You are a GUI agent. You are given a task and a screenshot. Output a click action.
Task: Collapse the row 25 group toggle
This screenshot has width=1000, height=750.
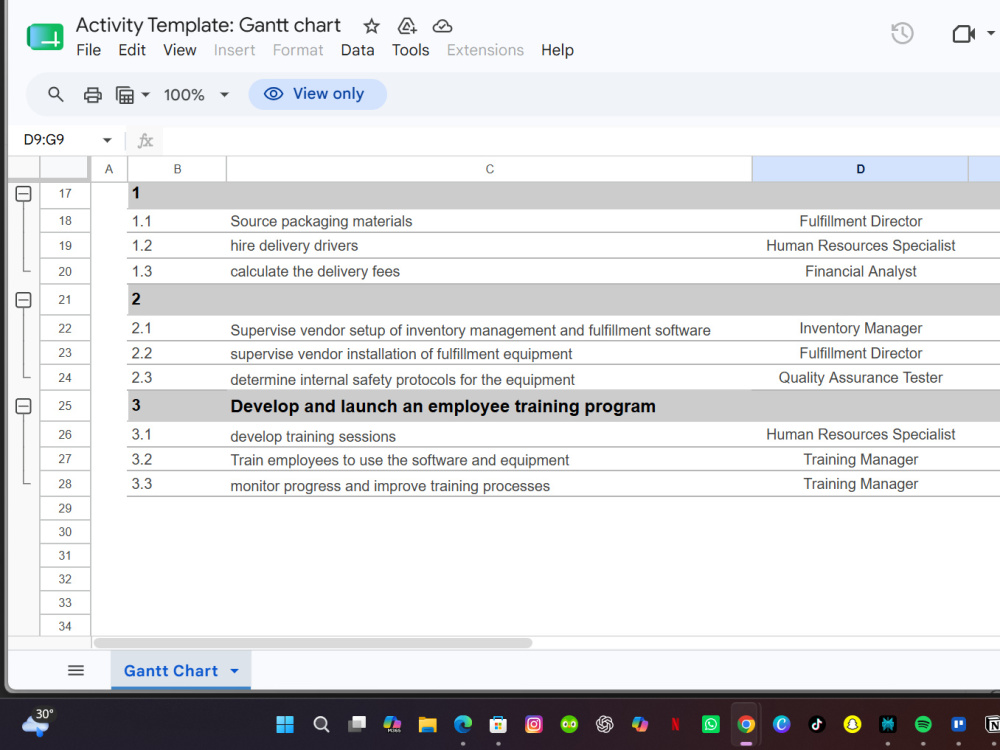coord(23,406)
